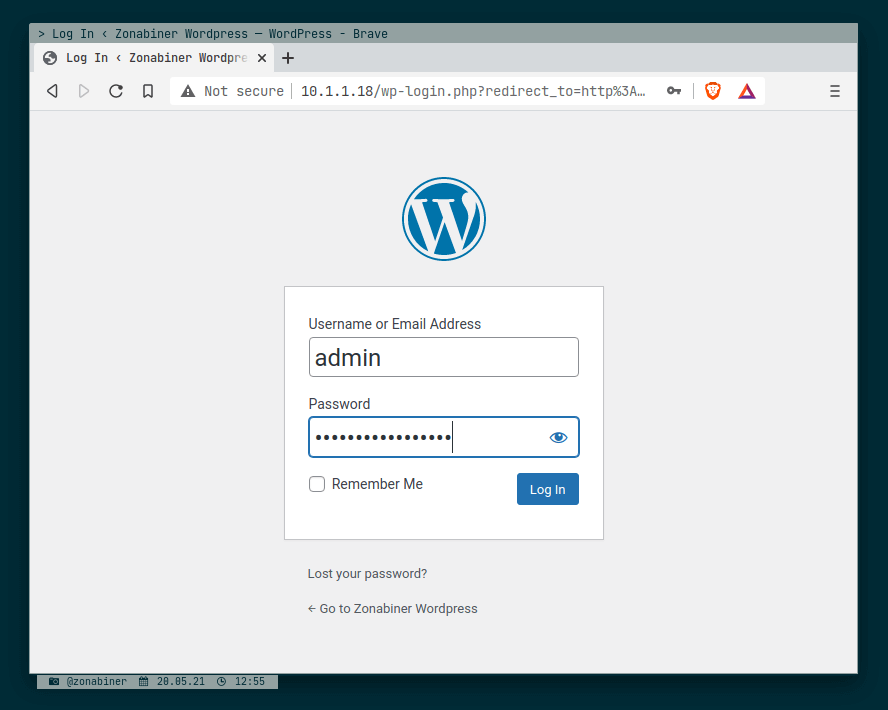Open saved passwords via the key icon
Screen dimensions: 888x710
(x=674, y=91)
